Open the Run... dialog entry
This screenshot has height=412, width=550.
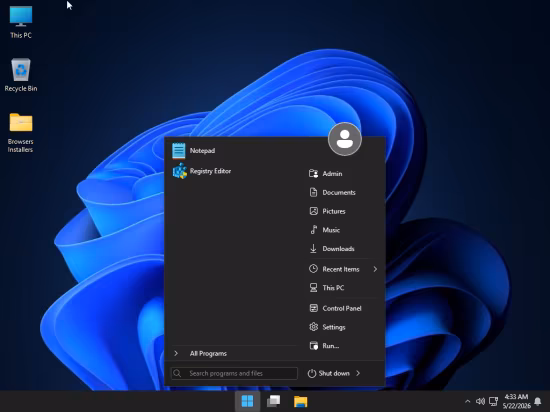331,346
